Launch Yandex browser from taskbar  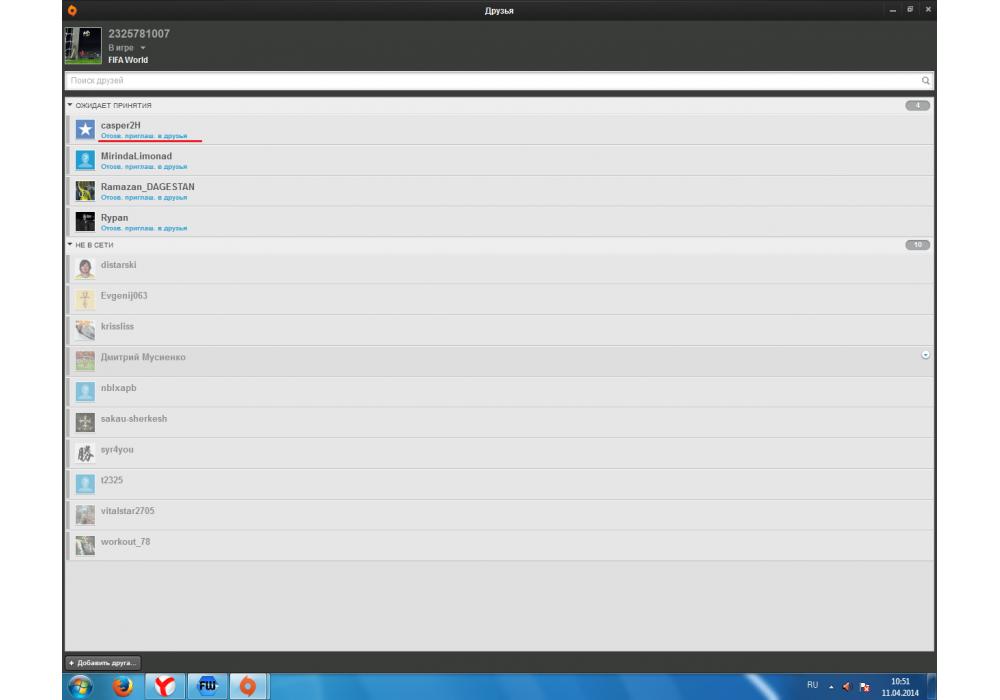(165, 686)
